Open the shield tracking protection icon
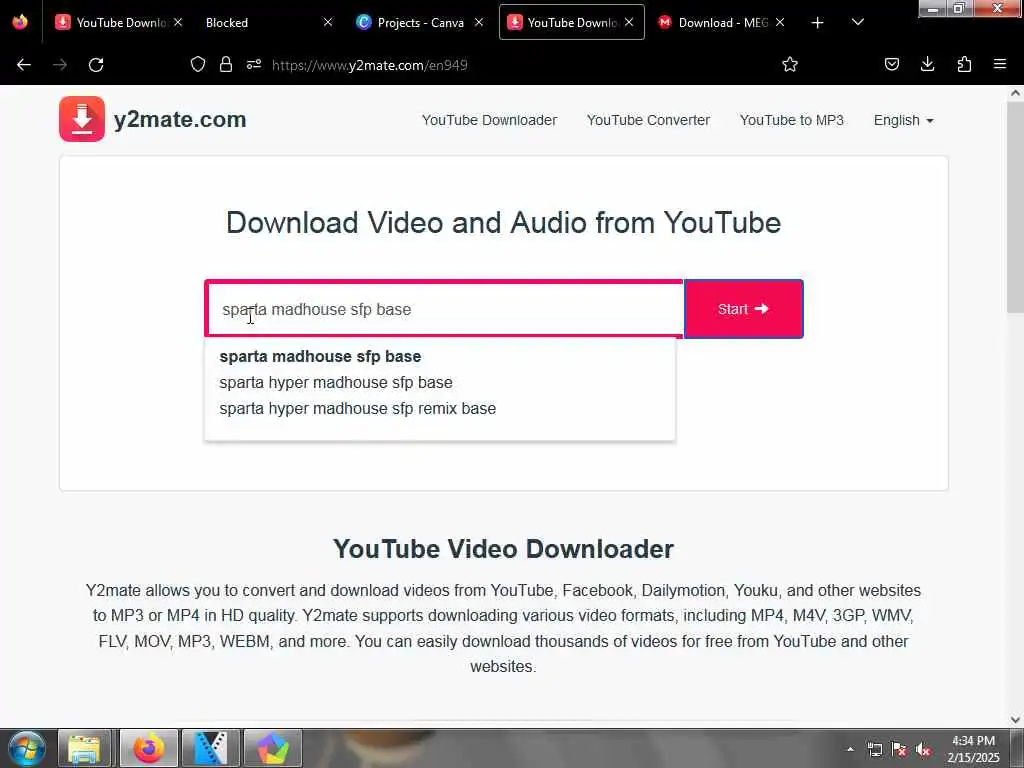Screen dimensions: 1024x768 coord(198,64)
